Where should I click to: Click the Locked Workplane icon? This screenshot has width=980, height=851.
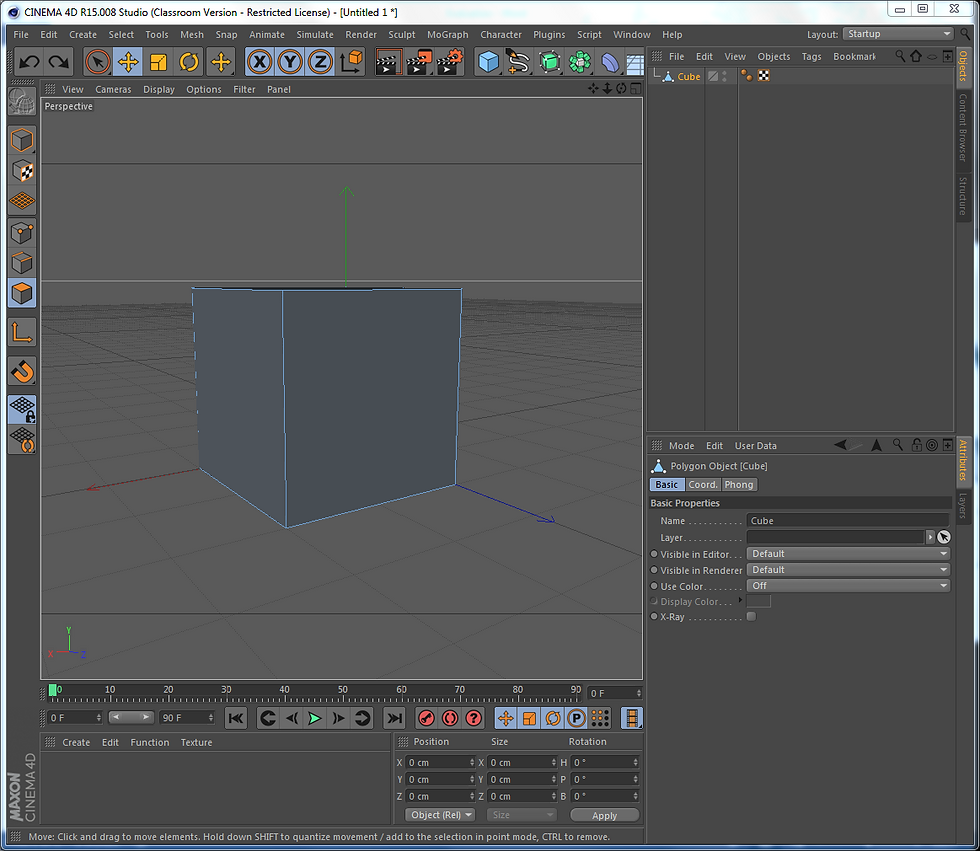tap(22, 410)
